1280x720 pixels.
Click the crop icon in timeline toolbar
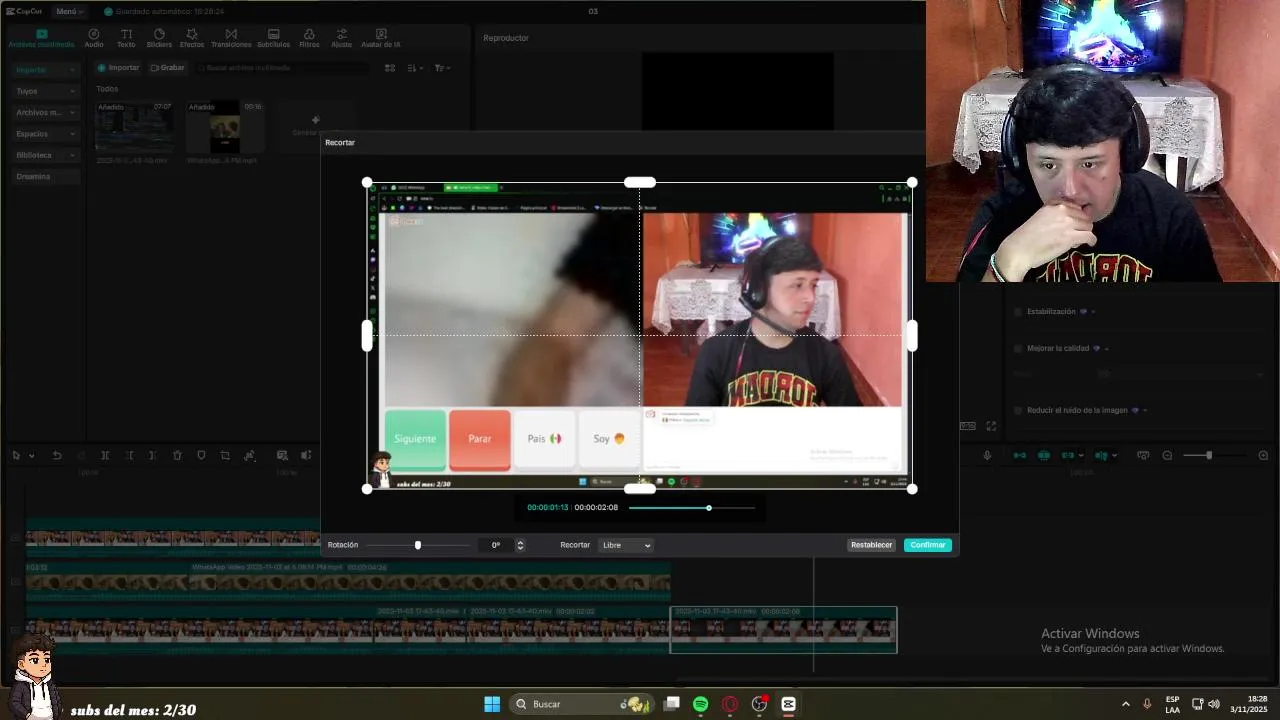click(x=225, y=455)
